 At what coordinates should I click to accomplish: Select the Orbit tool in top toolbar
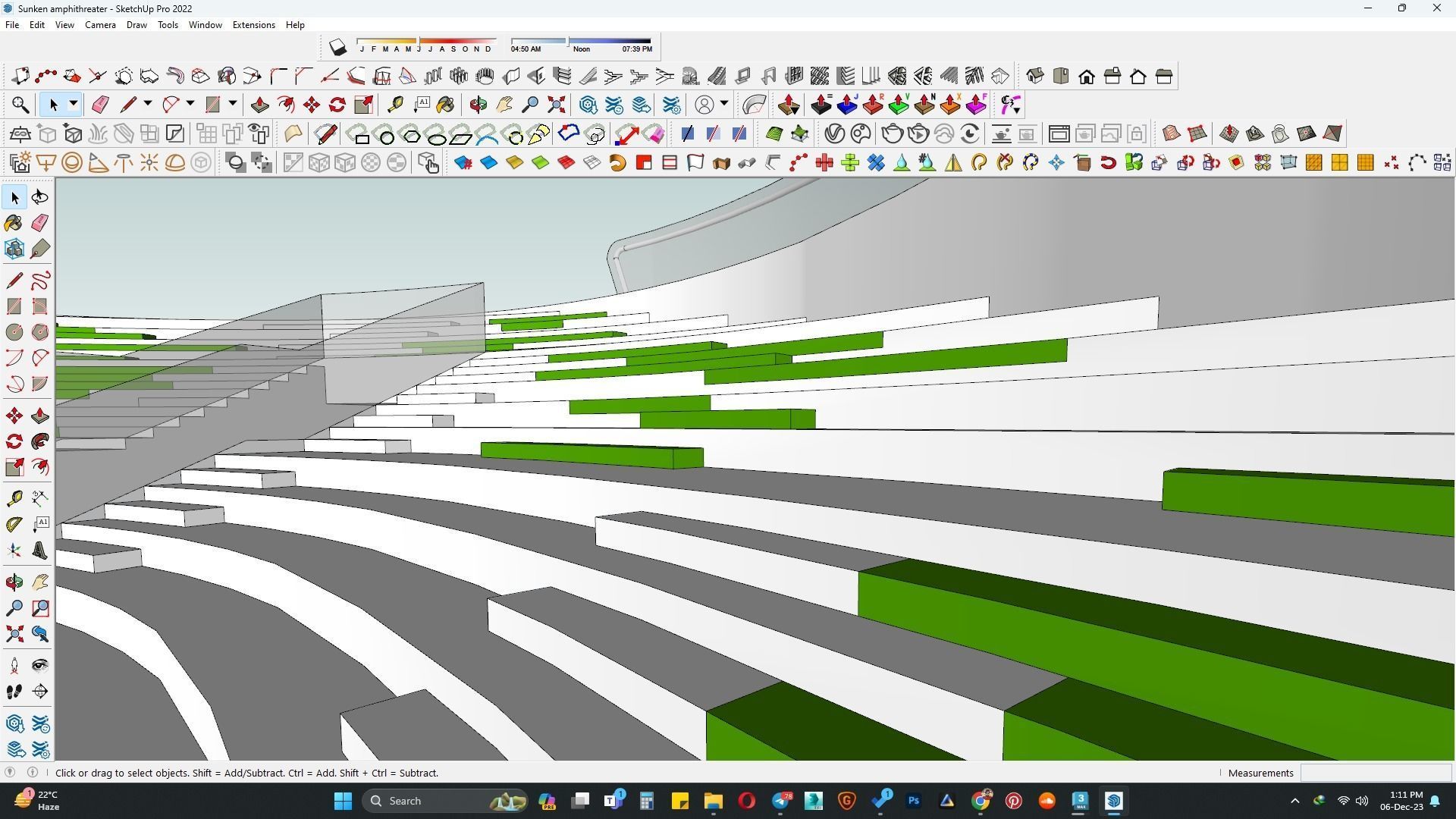[x=478, y=105]
